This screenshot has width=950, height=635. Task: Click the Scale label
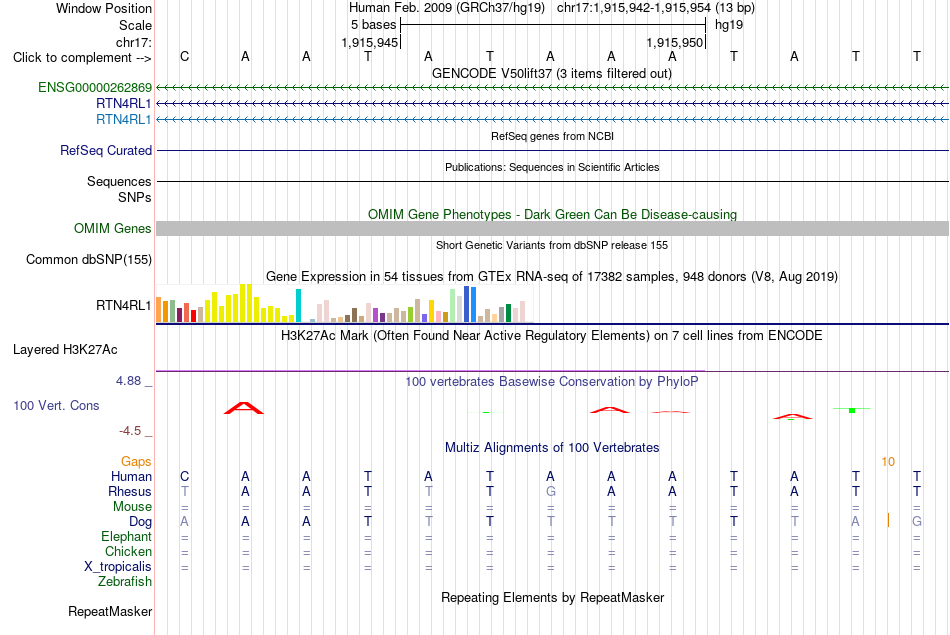click(135, 25)
